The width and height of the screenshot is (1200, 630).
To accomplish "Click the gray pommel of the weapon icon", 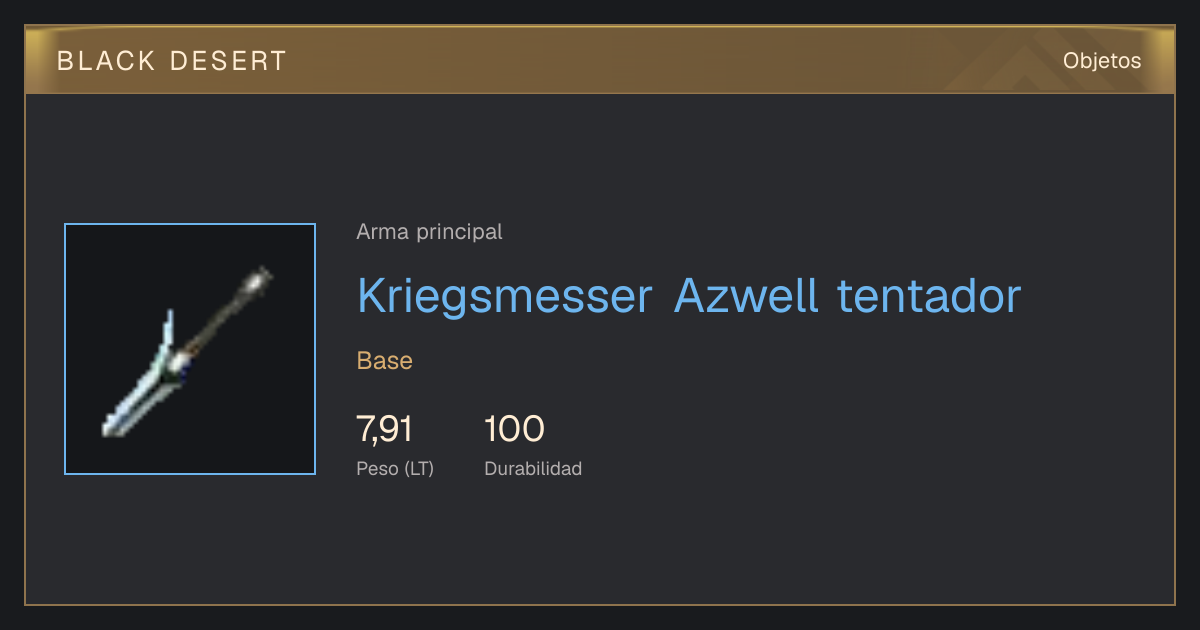I will click(259, 280).
